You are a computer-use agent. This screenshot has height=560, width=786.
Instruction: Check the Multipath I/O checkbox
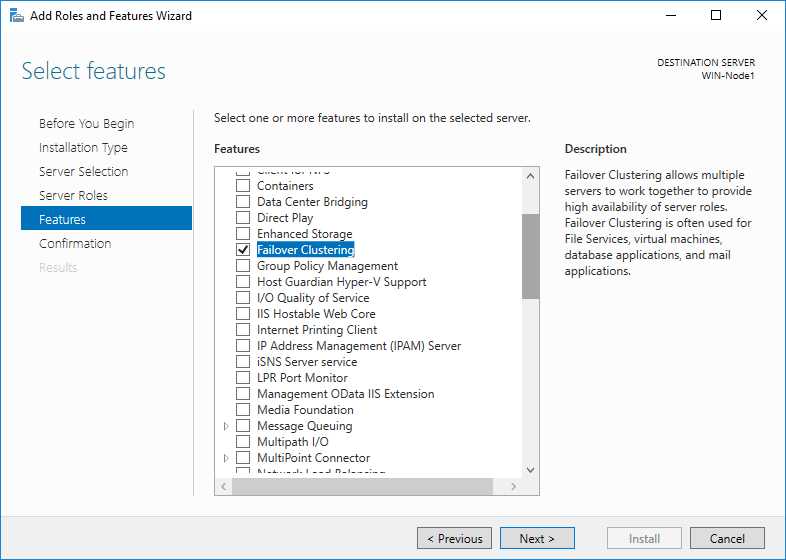[x=243, y=442]
